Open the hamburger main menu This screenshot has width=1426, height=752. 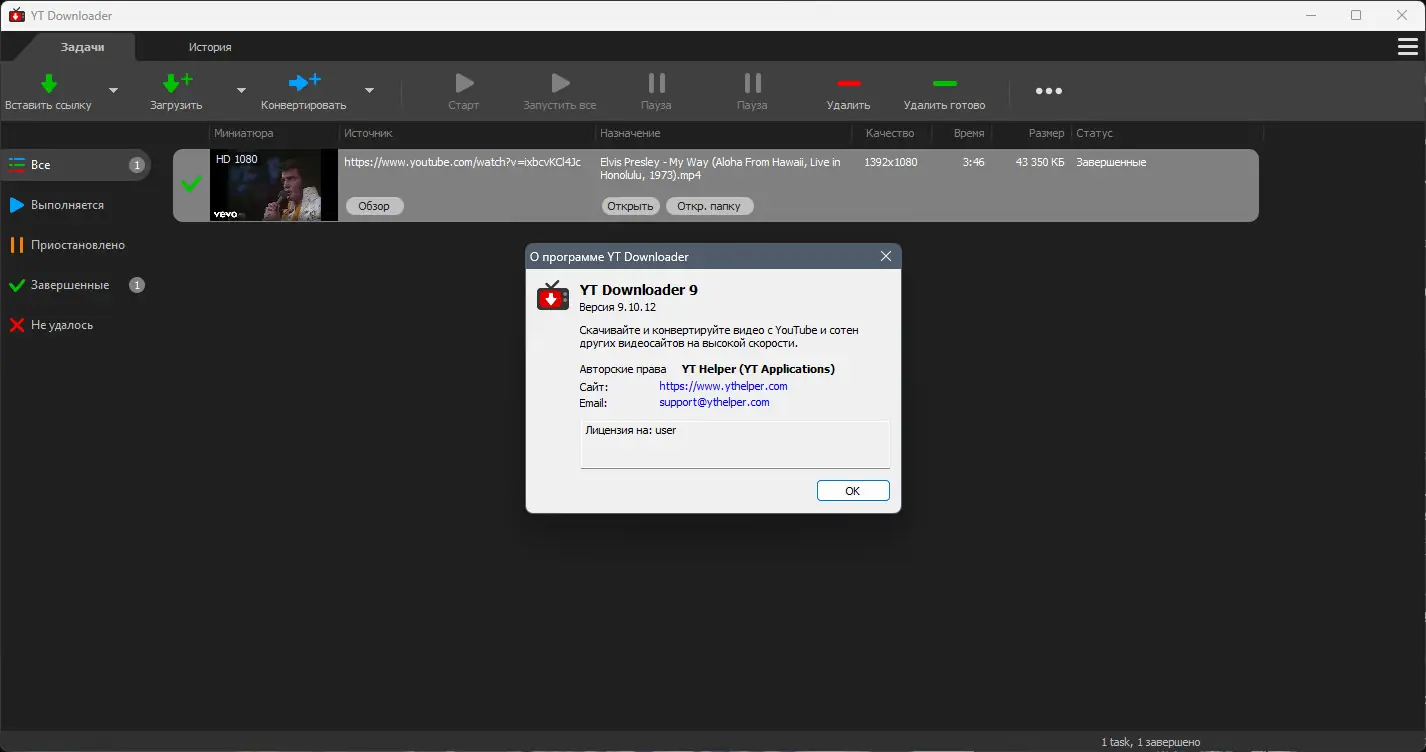(1407, 47)
